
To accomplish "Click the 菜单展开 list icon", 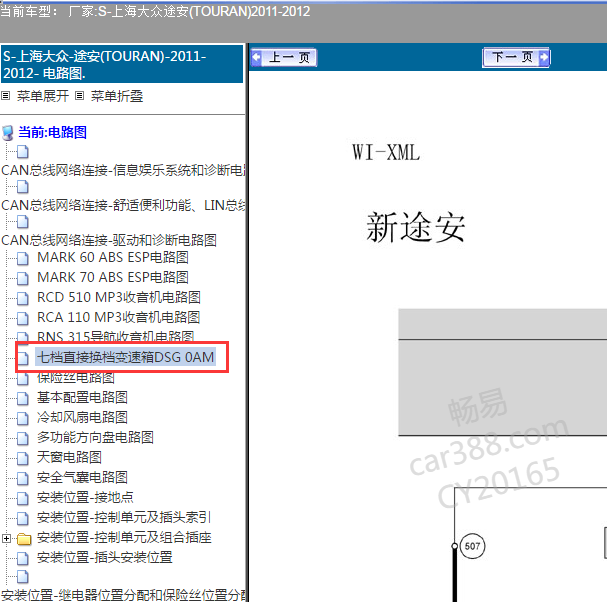I will [x=5, y=96].
